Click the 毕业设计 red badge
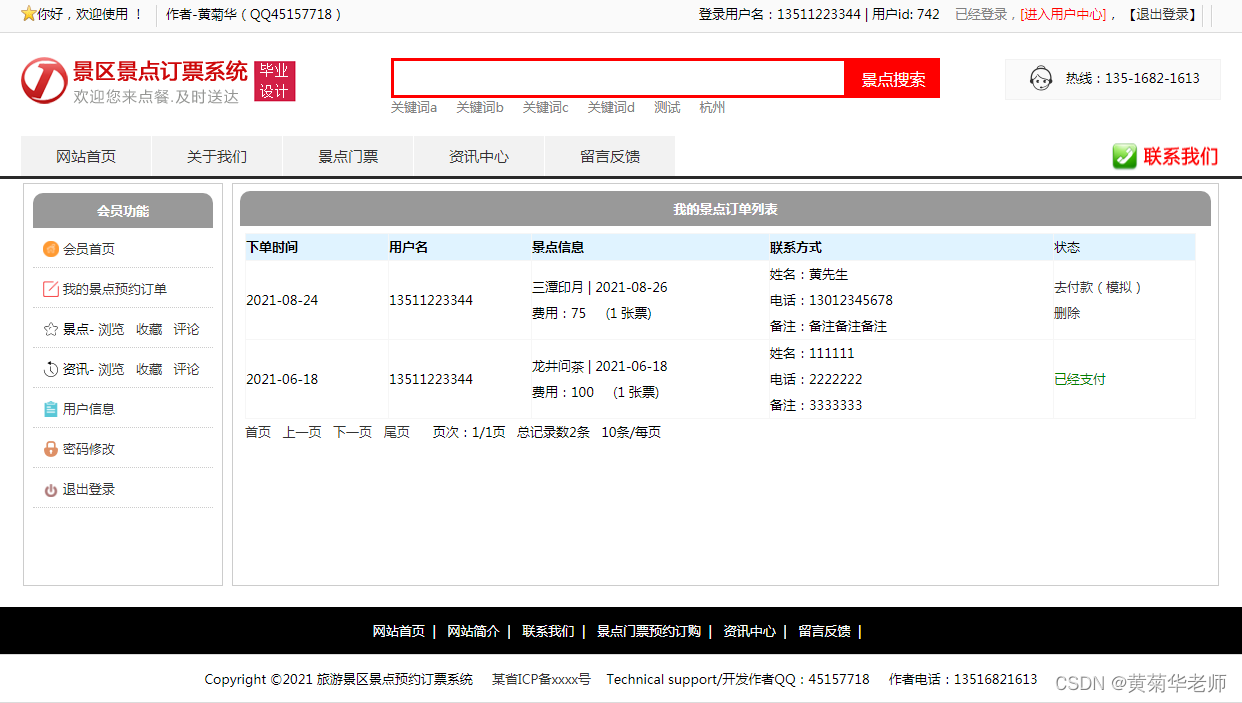 (x=274, y=81)
